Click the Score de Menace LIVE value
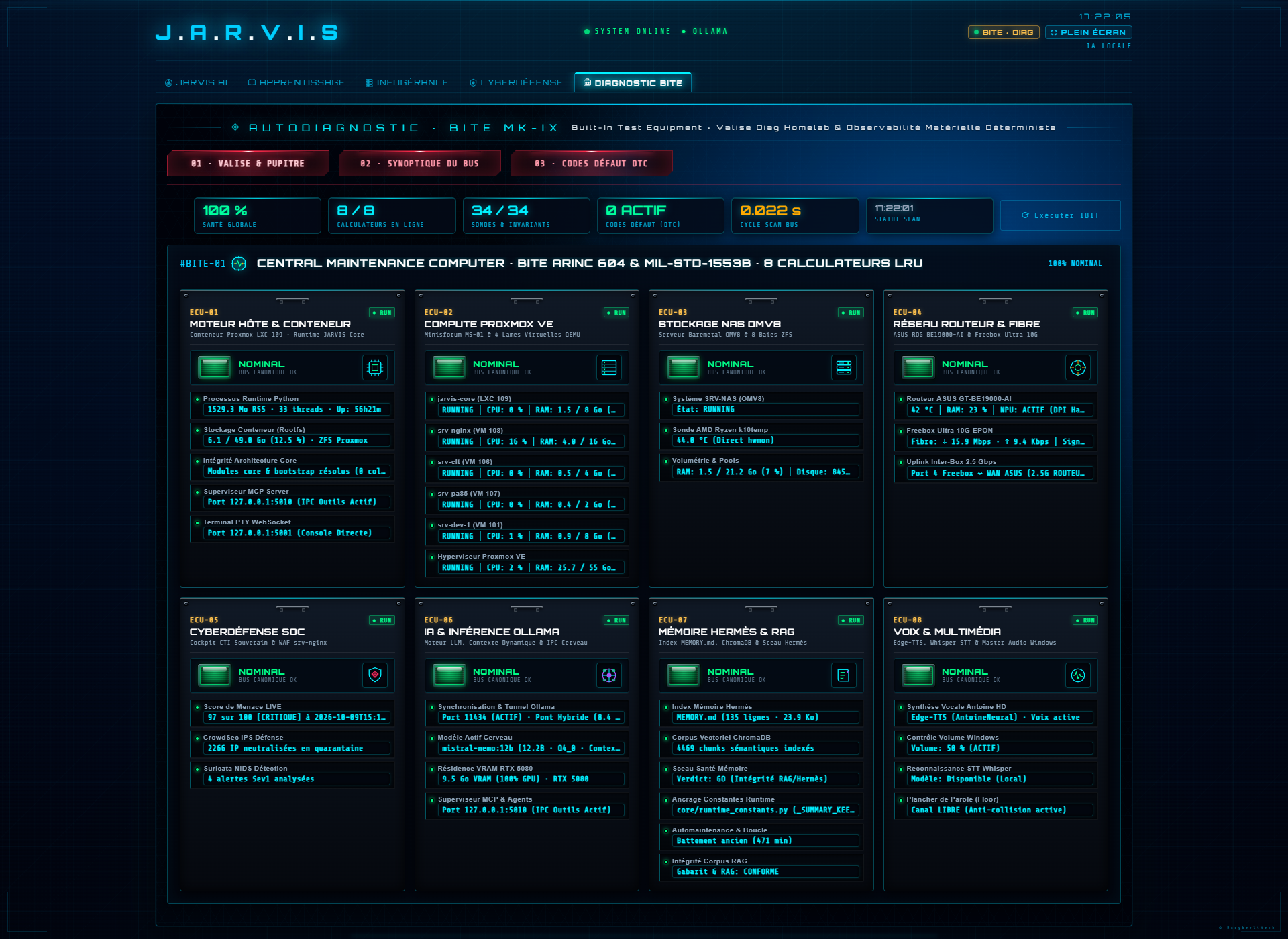The image size is (1288, 939). (297, 718)
